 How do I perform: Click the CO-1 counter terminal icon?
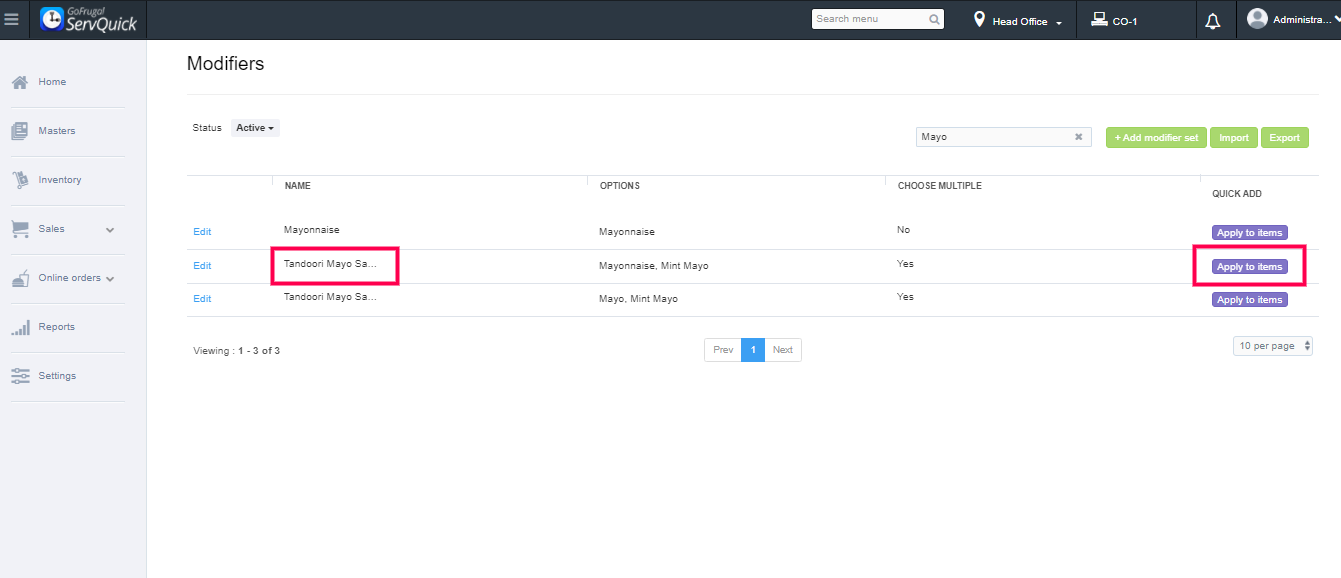1099,19
